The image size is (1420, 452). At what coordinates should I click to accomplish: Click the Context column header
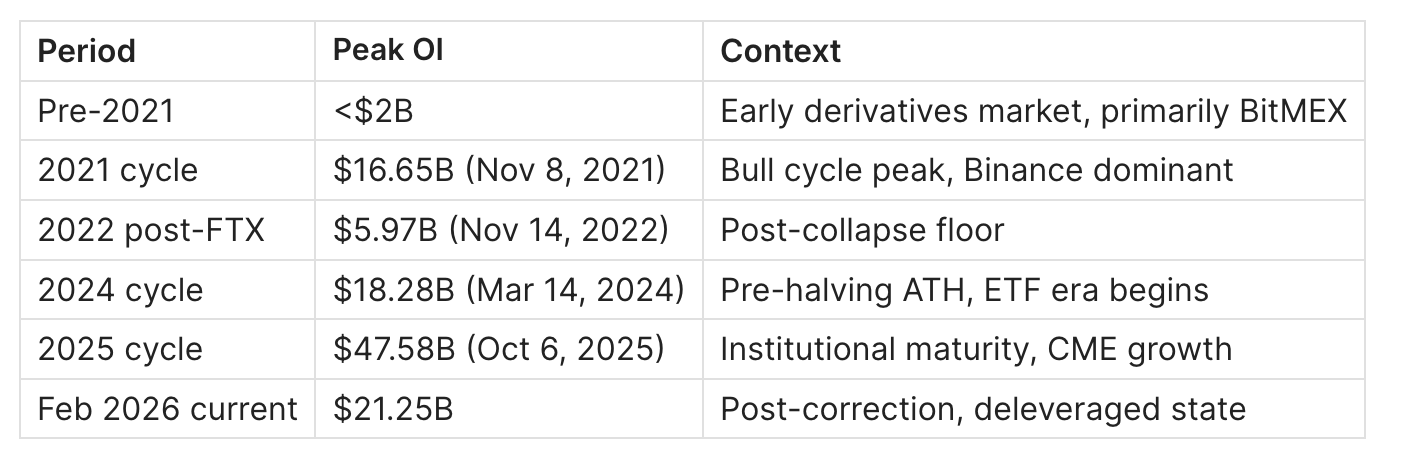click(781, 51)
